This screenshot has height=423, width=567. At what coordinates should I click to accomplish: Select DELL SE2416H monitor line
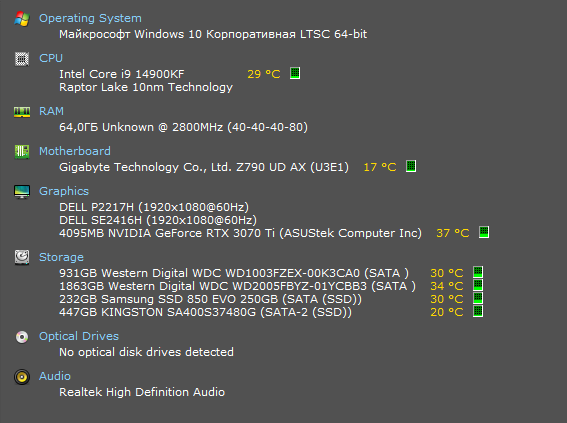[x=158, y=221]
